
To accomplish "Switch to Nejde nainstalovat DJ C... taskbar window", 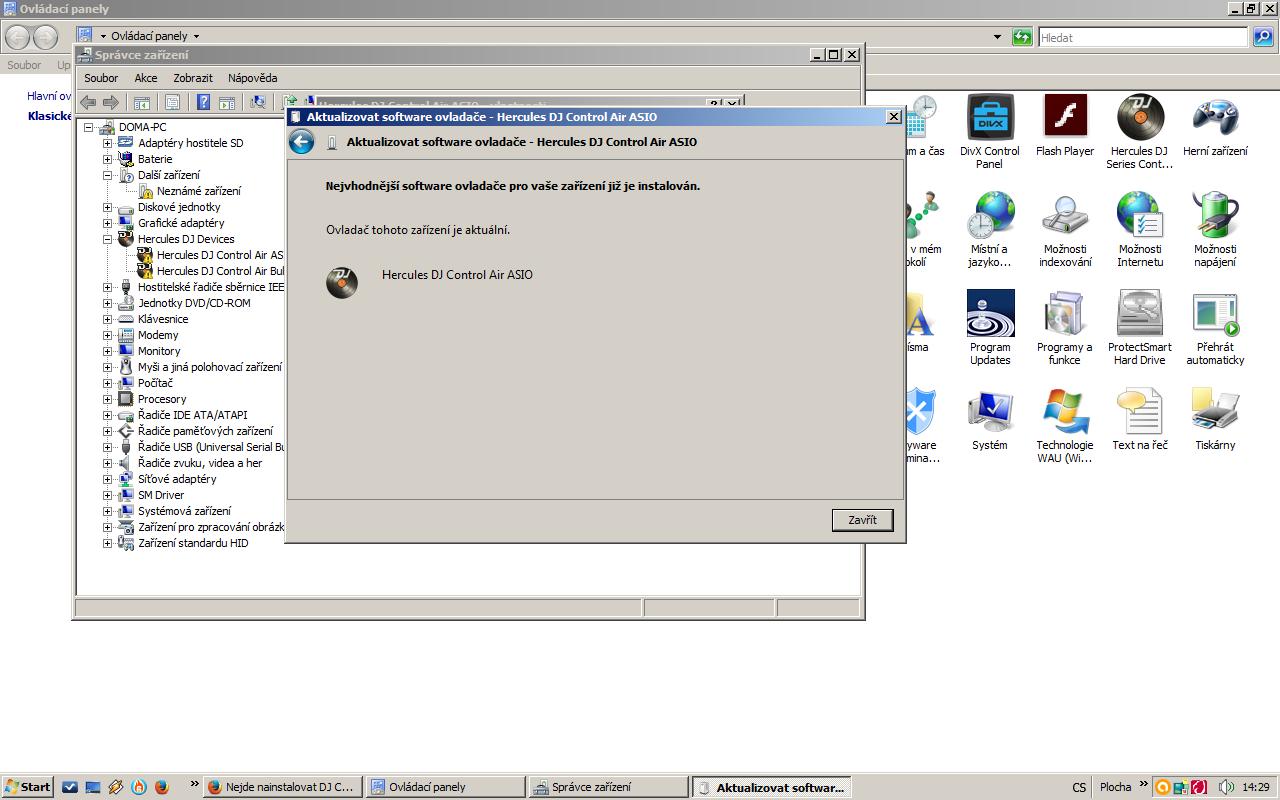I will coord(281,787).
